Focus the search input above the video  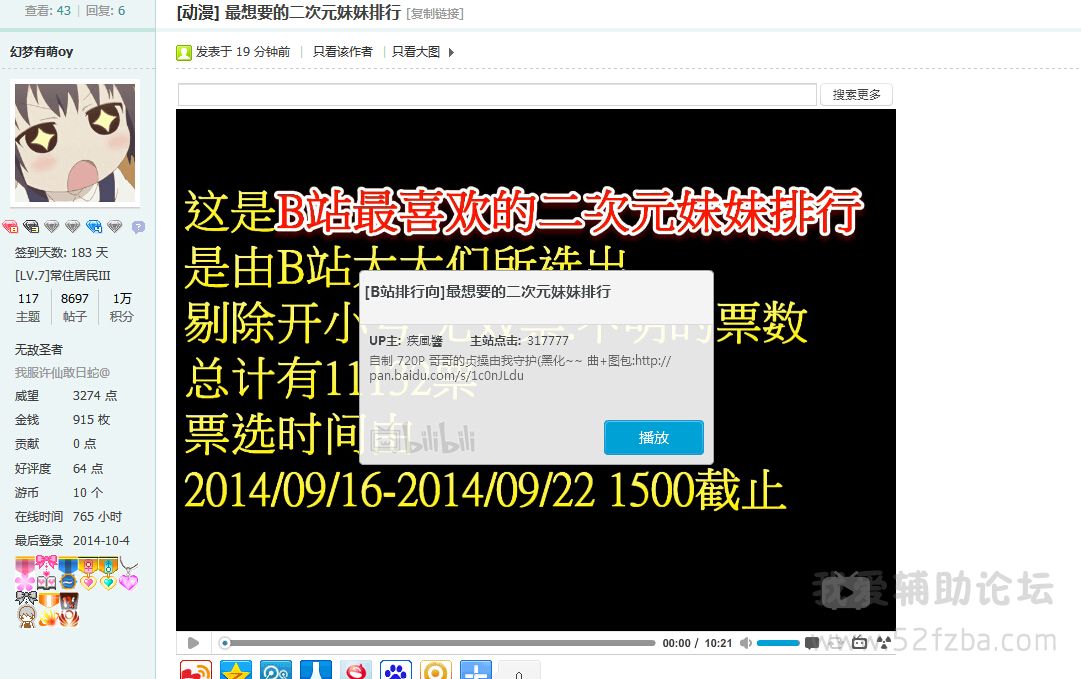tap(497, 94)
